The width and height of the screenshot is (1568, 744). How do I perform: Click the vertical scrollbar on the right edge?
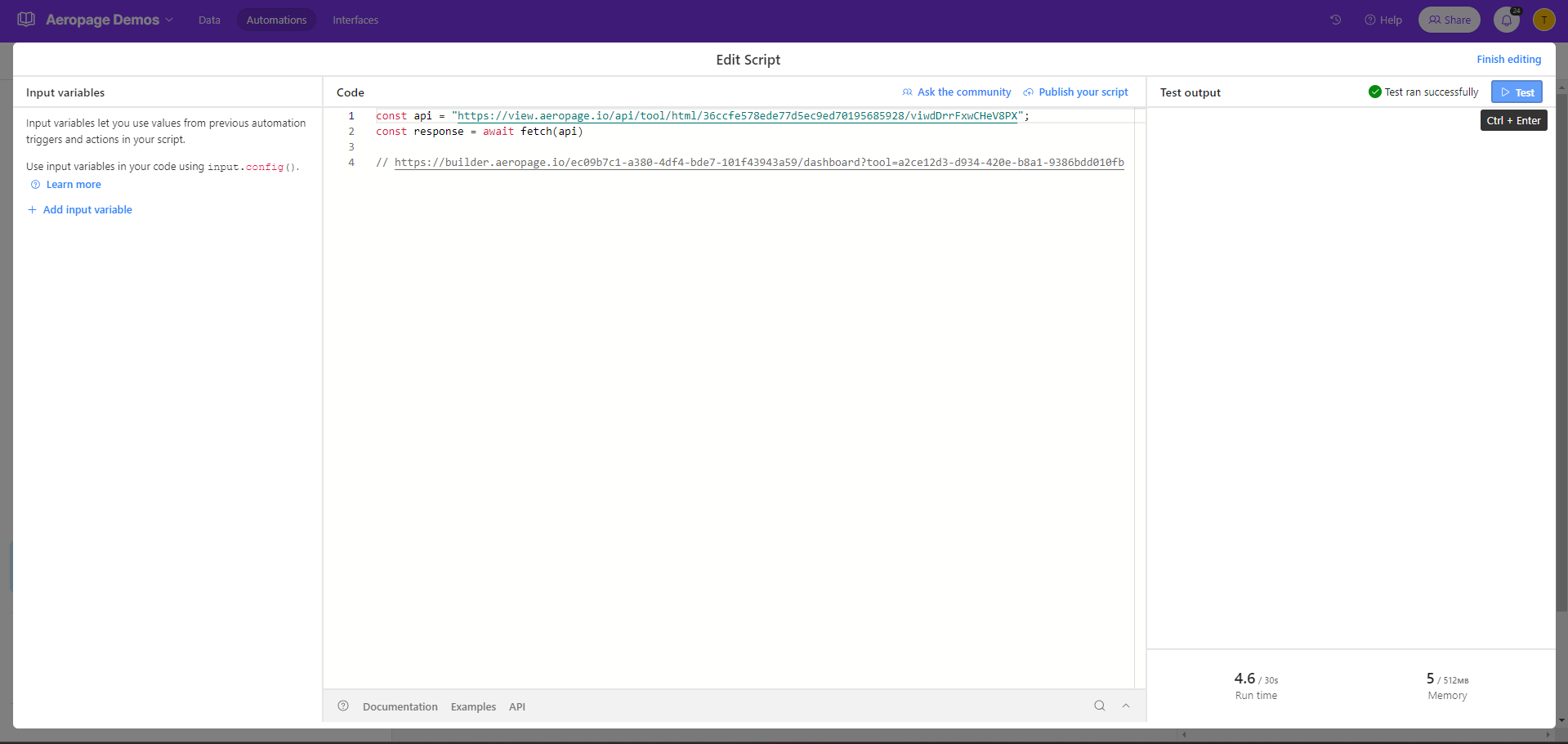[x=1561, y=352]
